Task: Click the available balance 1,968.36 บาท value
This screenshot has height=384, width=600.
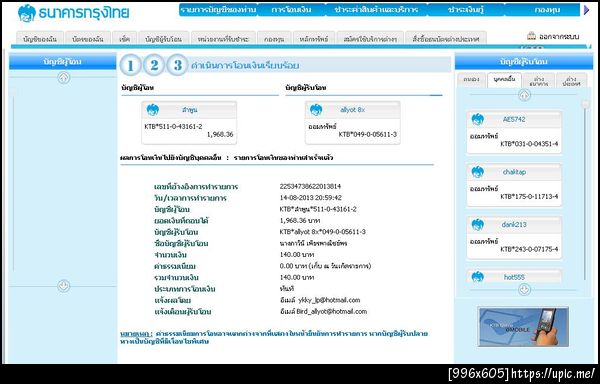Action: [x=300, y=221]
